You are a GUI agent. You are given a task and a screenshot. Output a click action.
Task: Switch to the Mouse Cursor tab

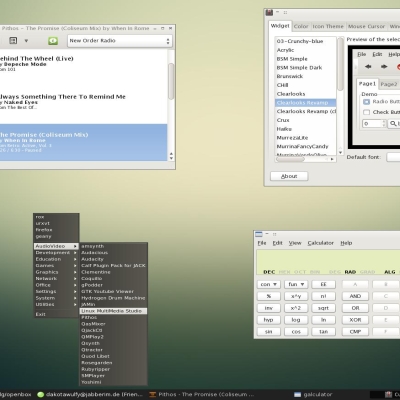(x=366, y=26)
